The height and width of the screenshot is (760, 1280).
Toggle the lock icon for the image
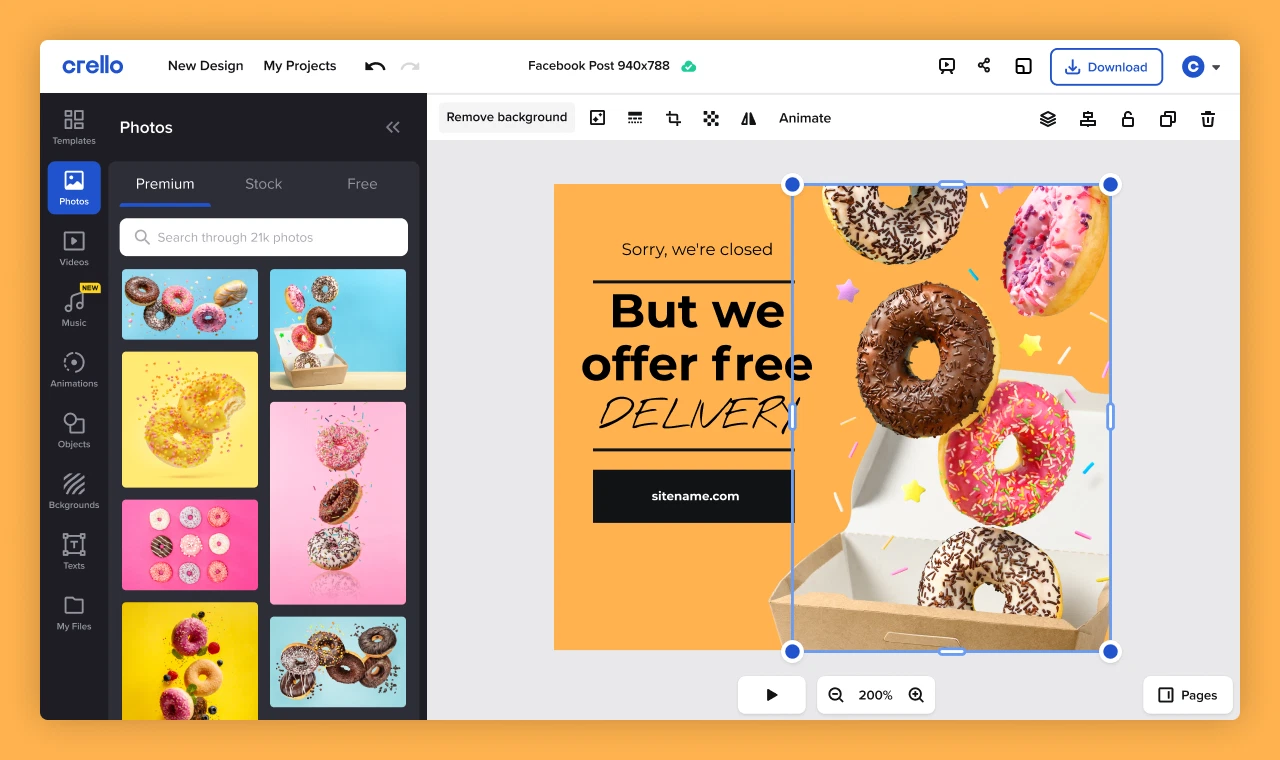pyautogui.click(x=1128, y=119)
